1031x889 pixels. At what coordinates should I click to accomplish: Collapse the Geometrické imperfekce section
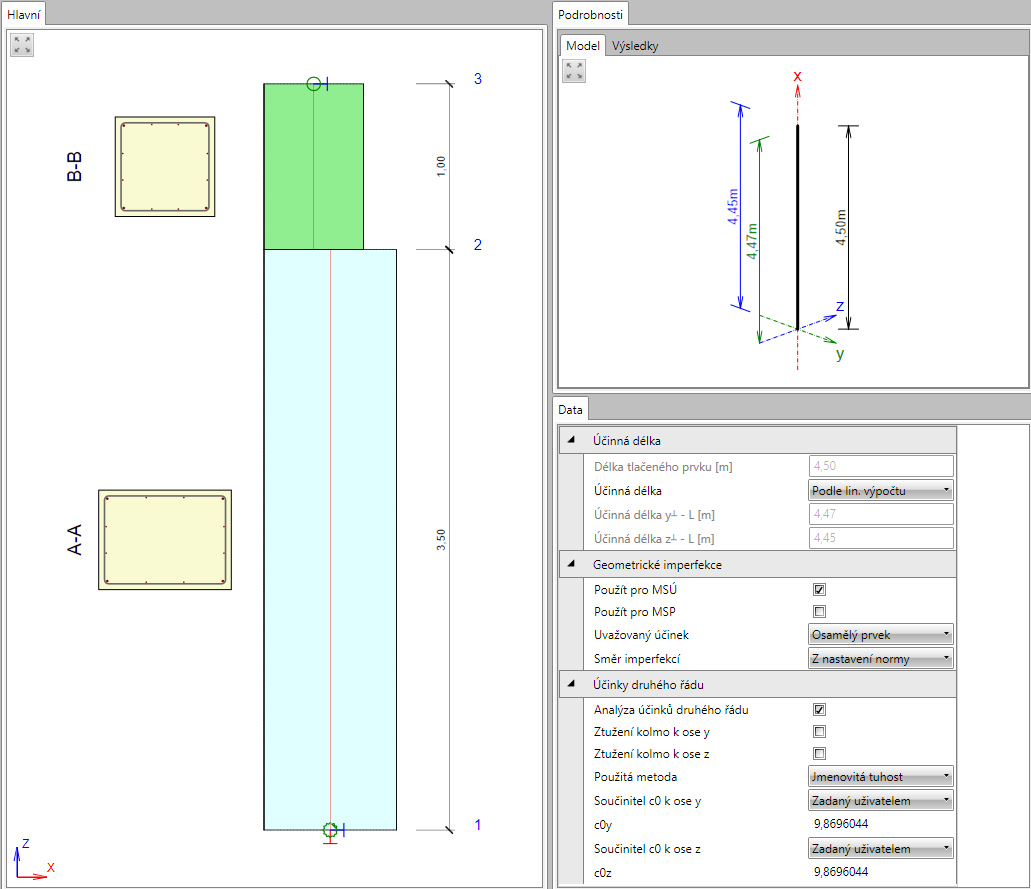point(571,564)
